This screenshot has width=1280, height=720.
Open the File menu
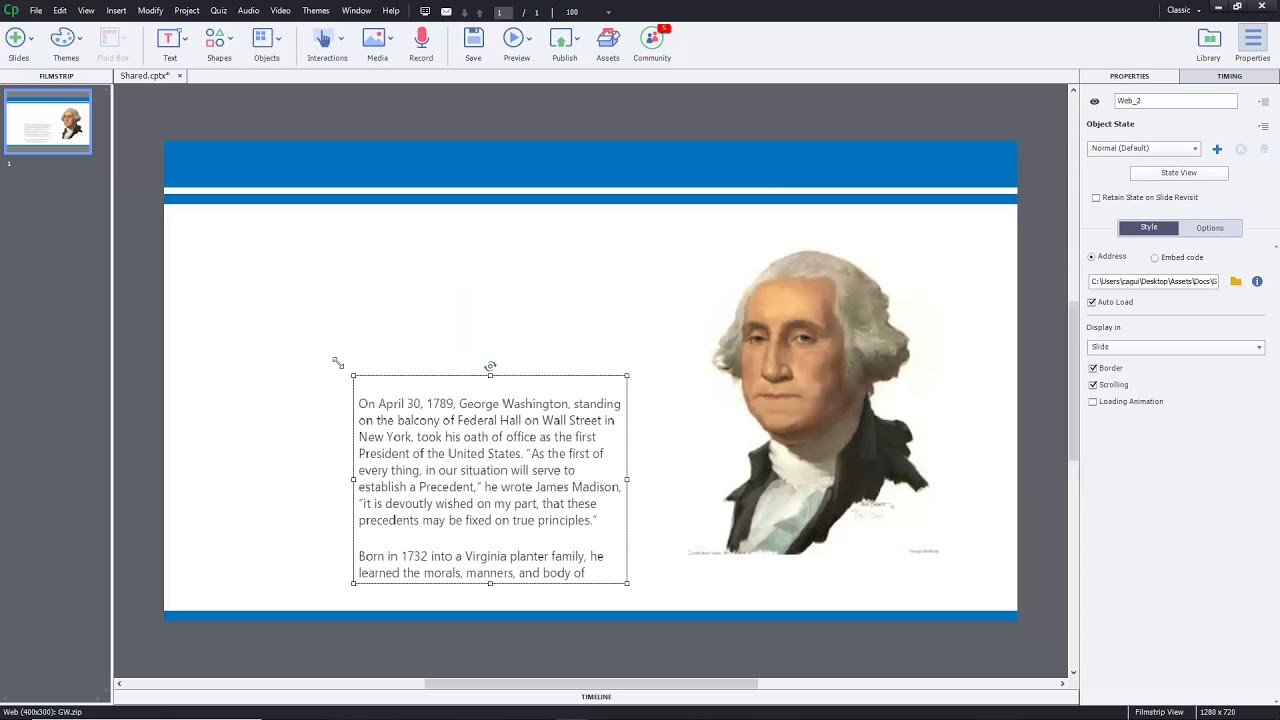click(x=36, y=11)
